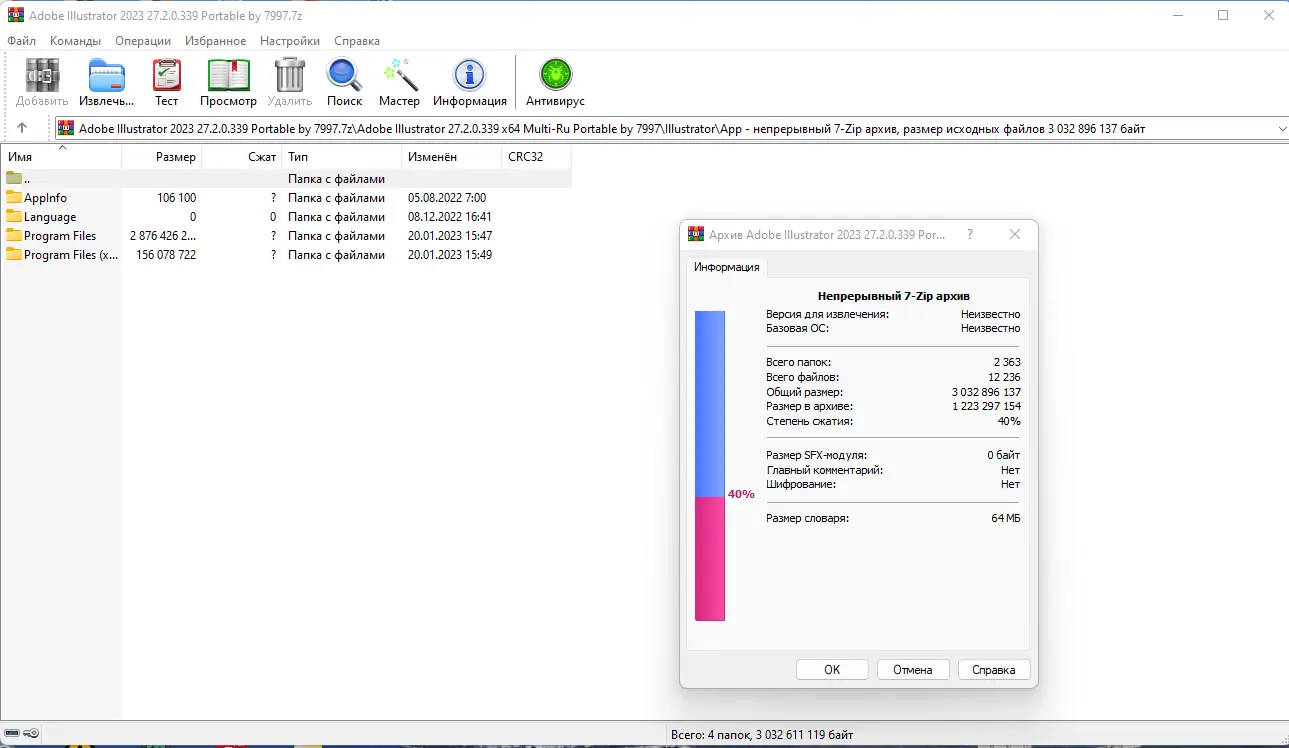This screenshot has height=748, width=1289.
Task: Click the "Главный комментарий:" label
Action: [825, 470]
